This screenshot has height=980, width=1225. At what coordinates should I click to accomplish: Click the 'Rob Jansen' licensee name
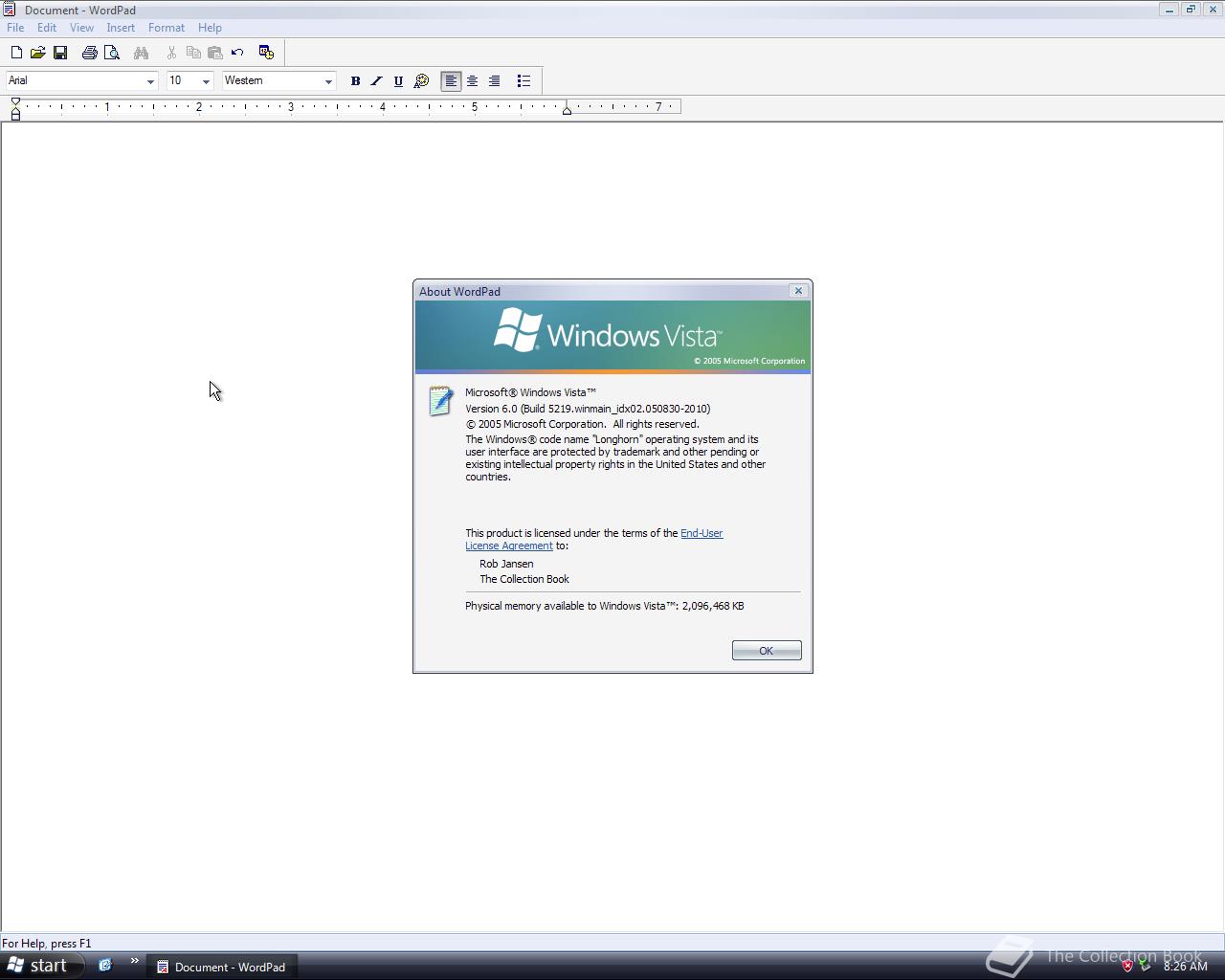[506, 564]
